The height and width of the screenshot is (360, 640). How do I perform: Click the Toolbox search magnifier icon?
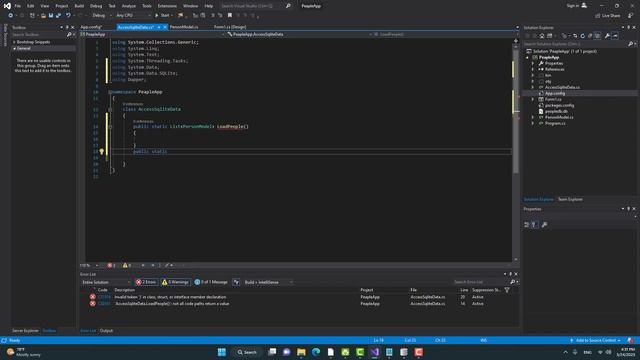tap(69, 35)
